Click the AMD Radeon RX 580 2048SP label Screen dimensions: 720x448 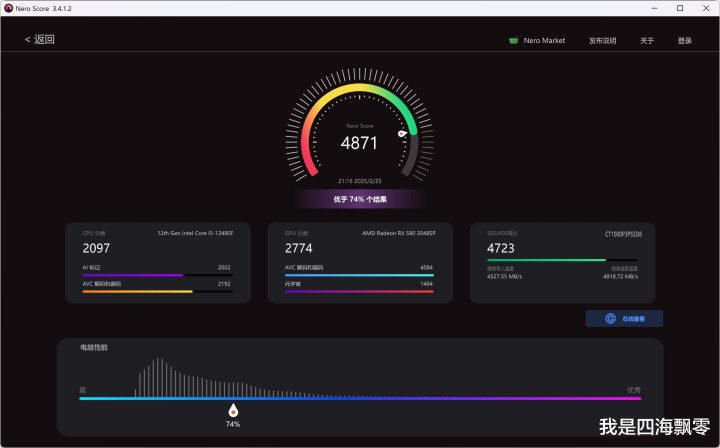click(x=399, y=233)
